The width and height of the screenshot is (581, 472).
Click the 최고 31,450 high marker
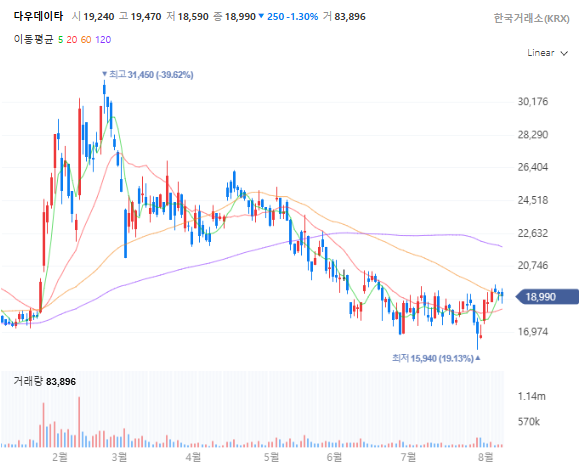pyautogui.click(x=147, y=75)
